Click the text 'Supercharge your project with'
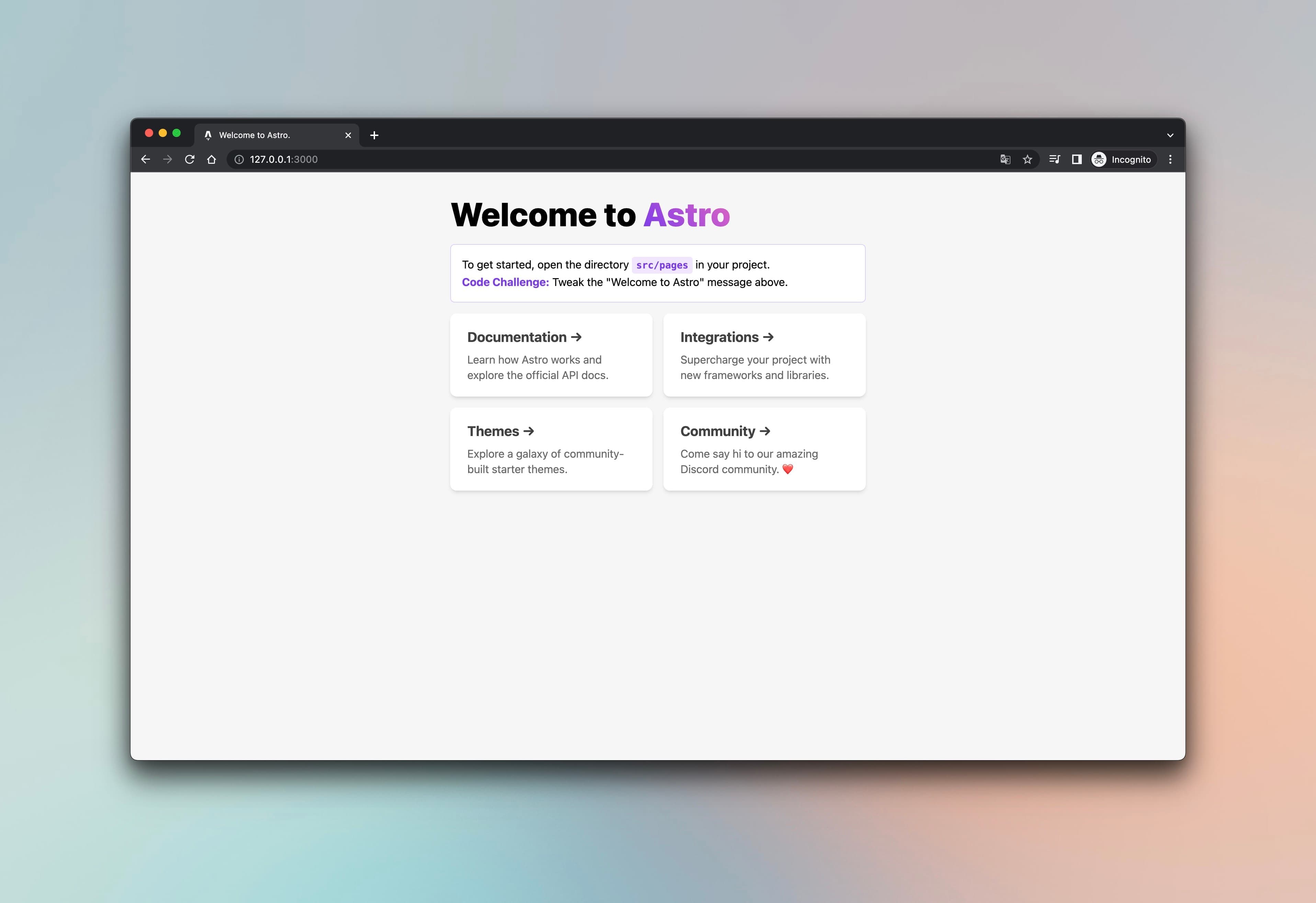This screenshot has width=1316, height=903. coord(756,359)
